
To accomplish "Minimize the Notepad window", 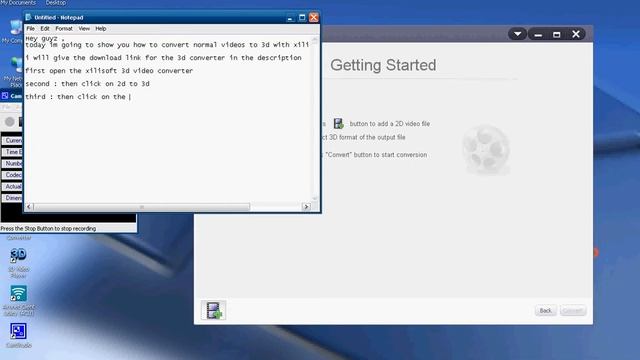I will [x=290, y=18].
